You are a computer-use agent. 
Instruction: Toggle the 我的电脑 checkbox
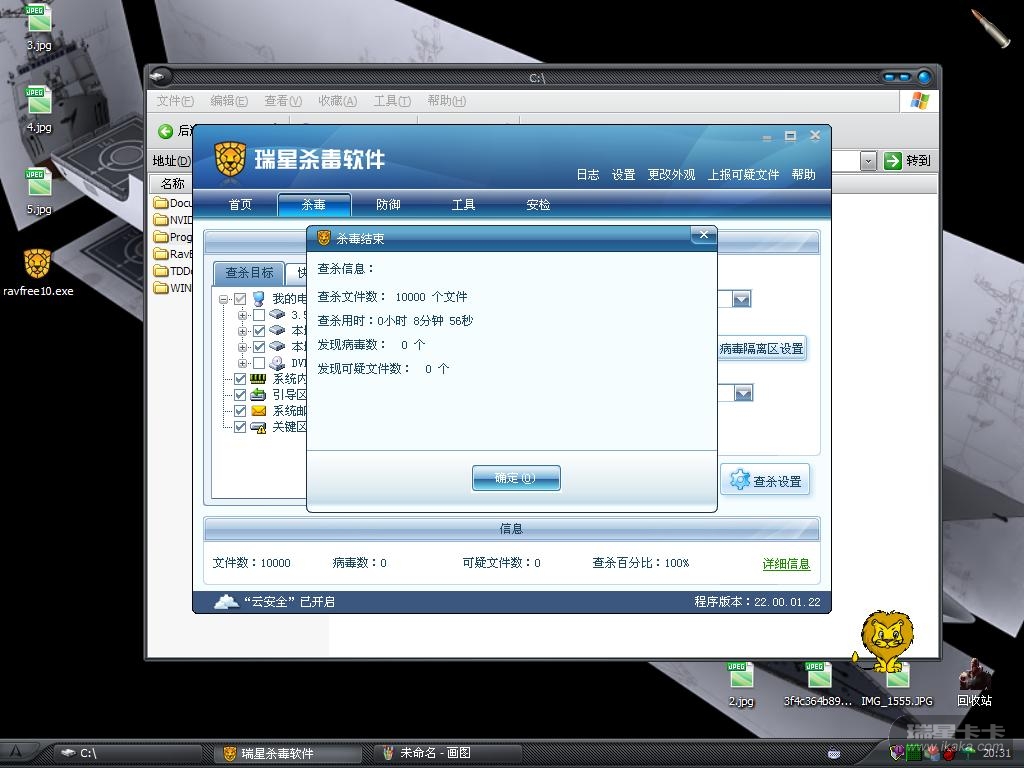(240, 299)
